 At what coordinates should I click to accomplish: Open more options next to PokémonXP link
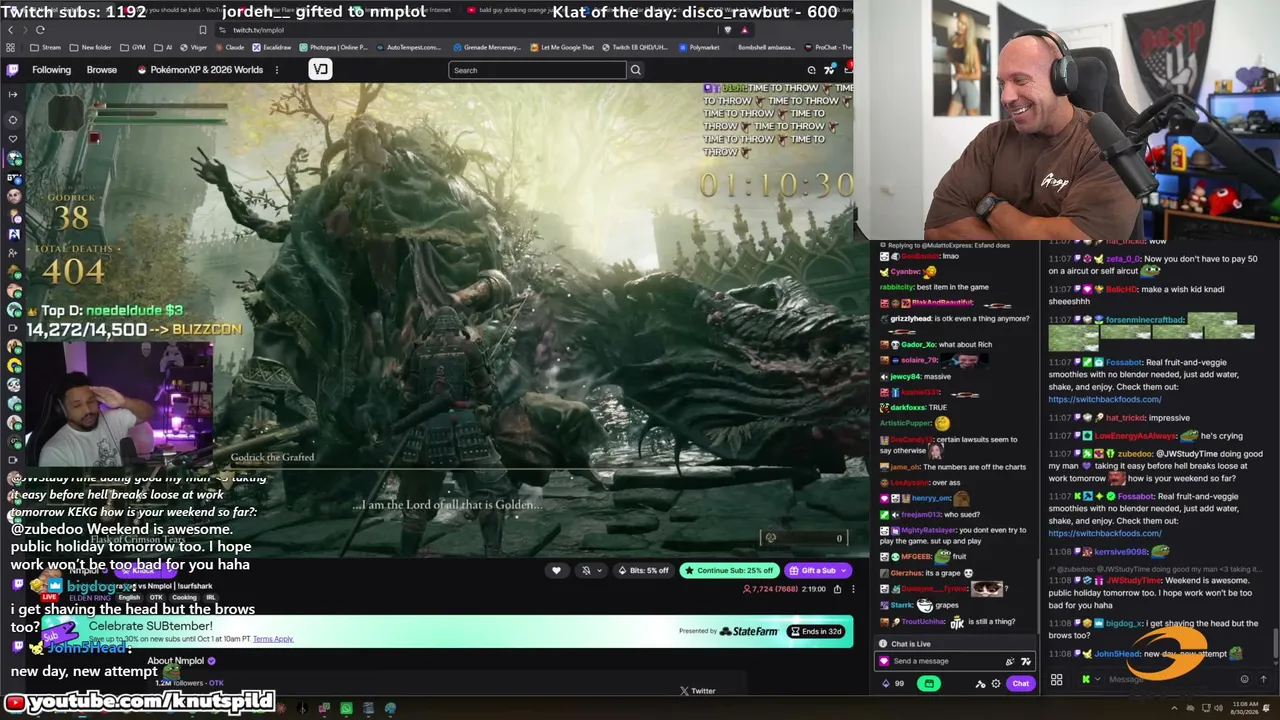click(277, 70)
